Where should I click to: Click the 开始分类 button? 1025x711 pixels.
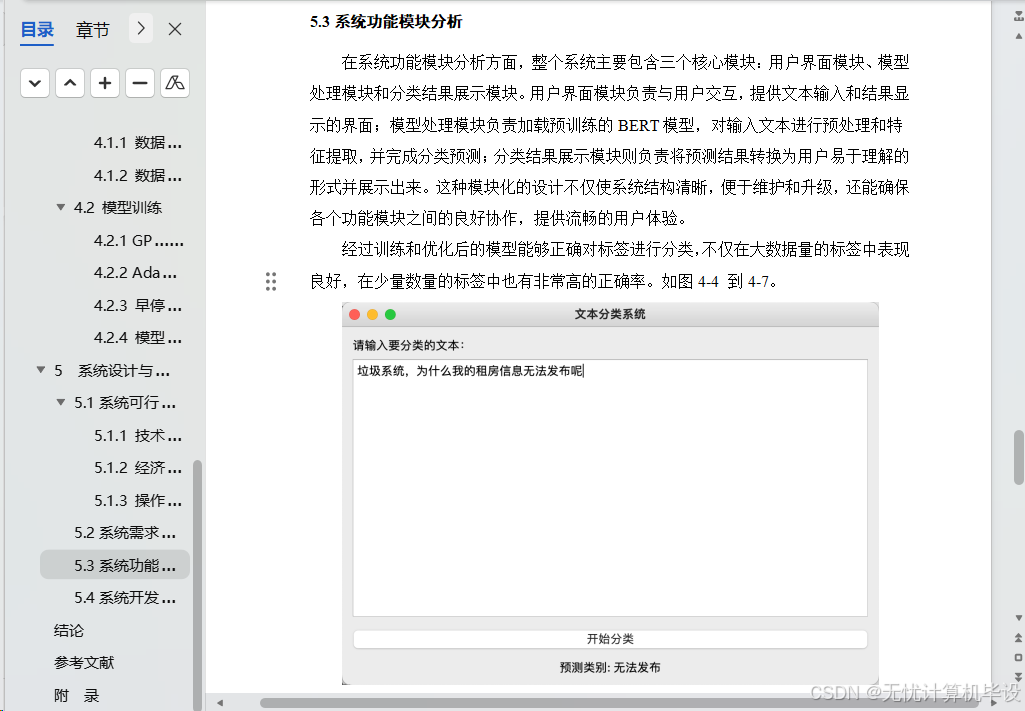coord(610,639)
